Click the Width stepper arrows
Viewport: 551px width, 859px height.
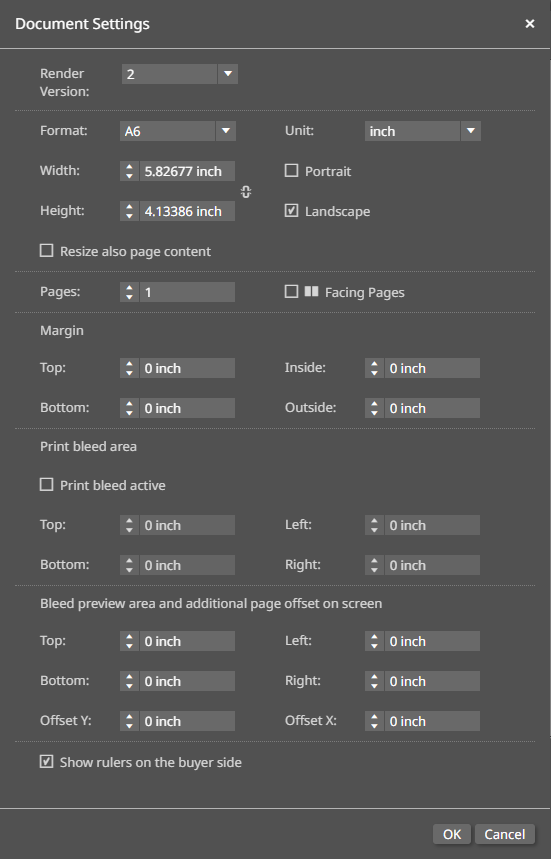[x=129, y=171]
